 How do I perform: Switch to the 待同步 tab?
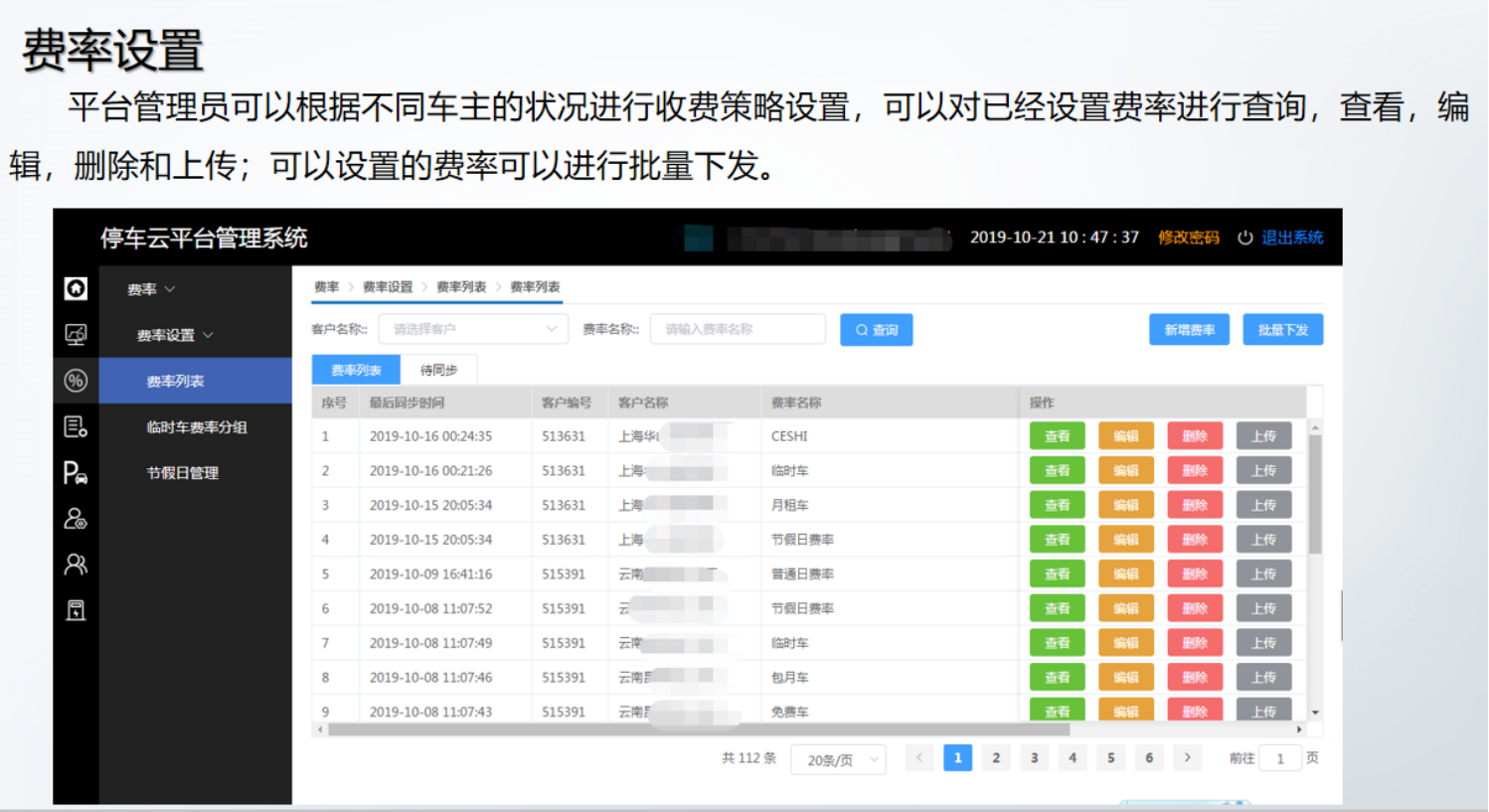(438, 370)
